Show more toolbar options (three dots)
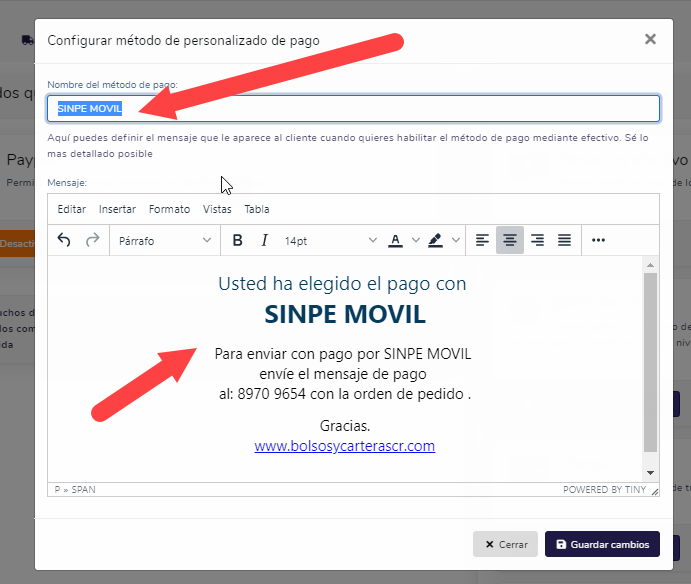The height and width of the screenshot is (584, 691). pyautogui.click(x=598, y=240)
